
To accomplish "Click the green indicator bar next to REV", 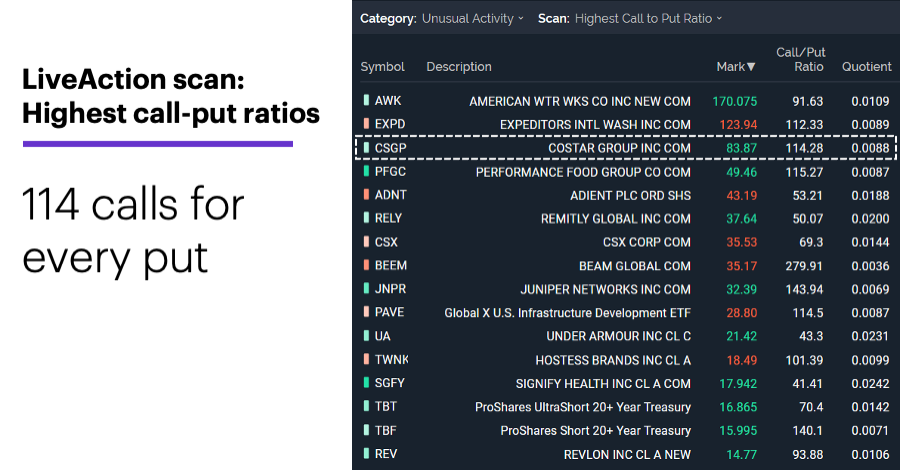I will tap(366, 453).
